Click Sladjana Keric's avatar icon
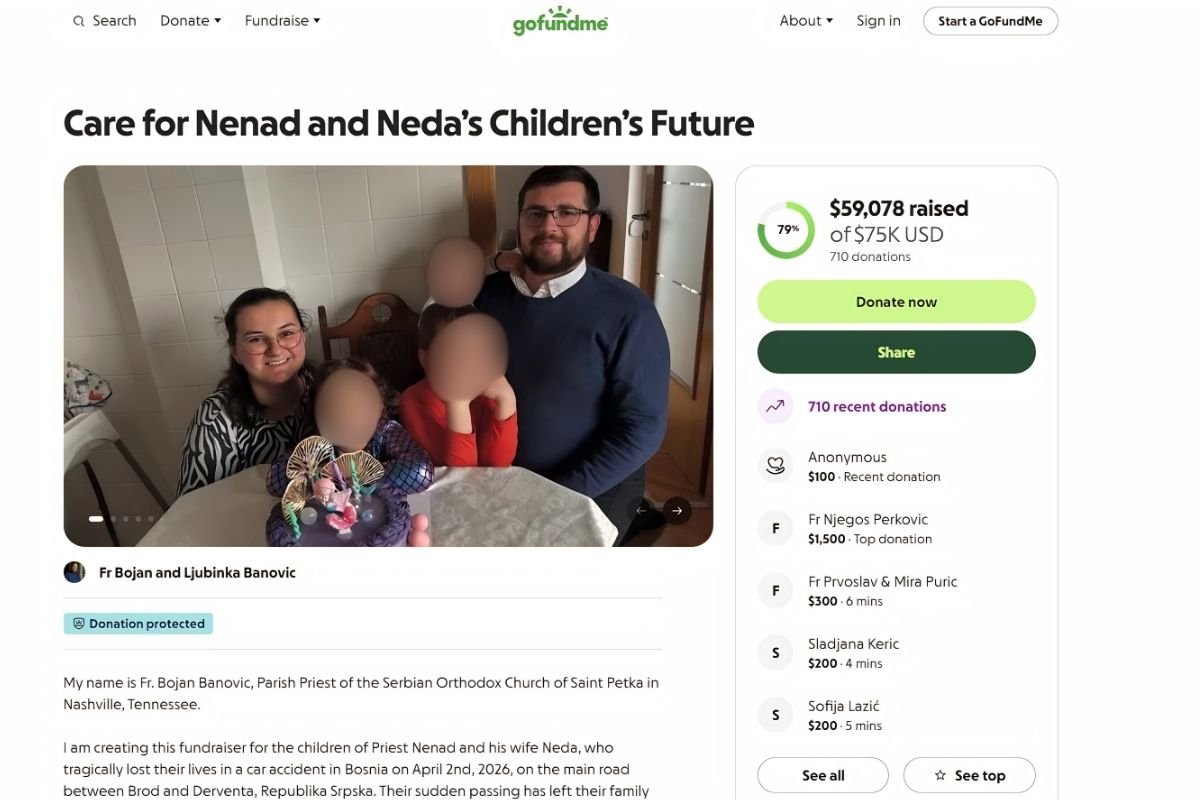Image resolution: width=1200 pixels, height=800 pixels. pyautogui.click(x=775, y=653)
